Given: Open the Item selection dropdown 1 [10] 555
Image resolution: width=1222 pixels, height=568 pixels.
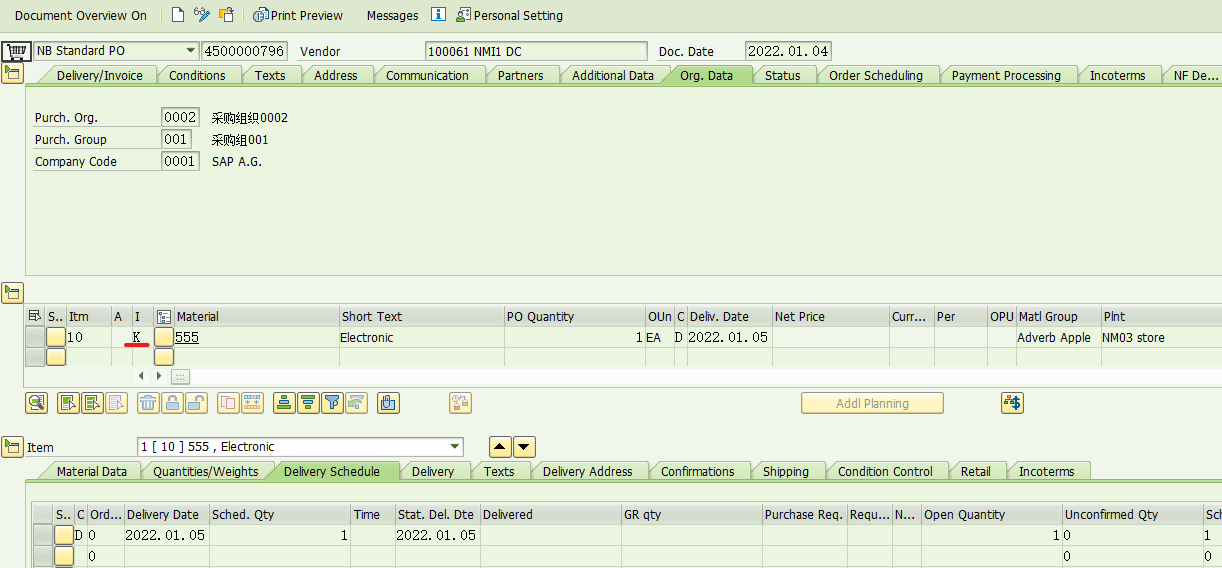Looking at the screenshot, I should (455, 447).
